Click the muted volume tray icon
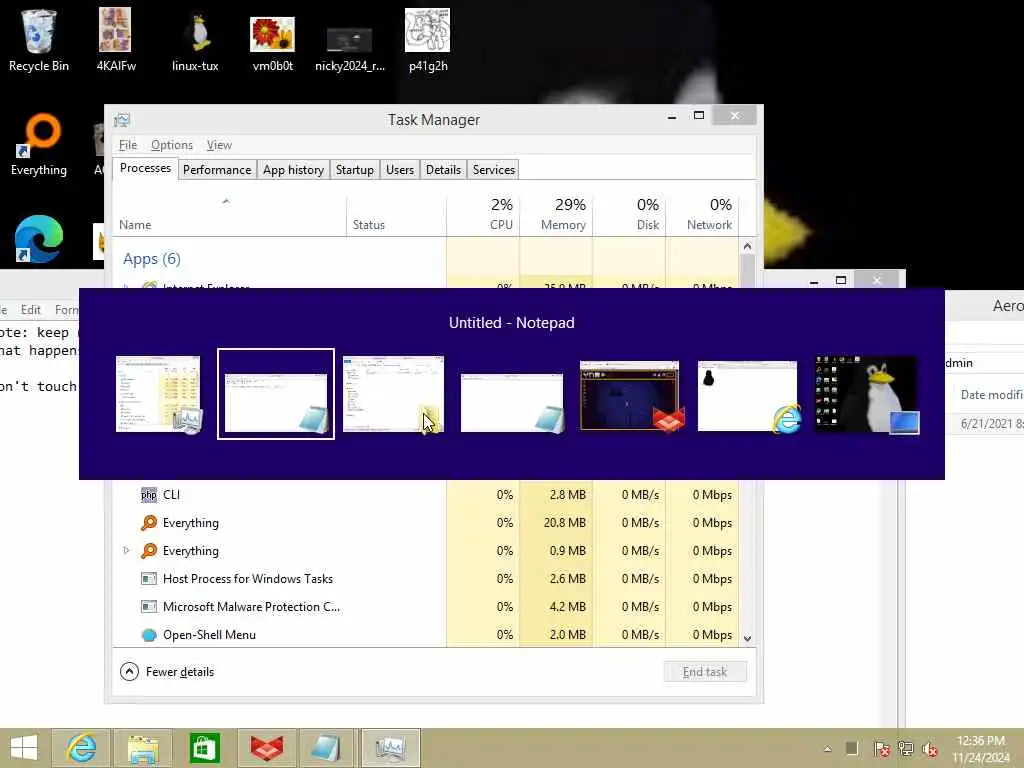The width and height of the screenshot is (1024, 768). pyautogui.click(x=931, y=749)
